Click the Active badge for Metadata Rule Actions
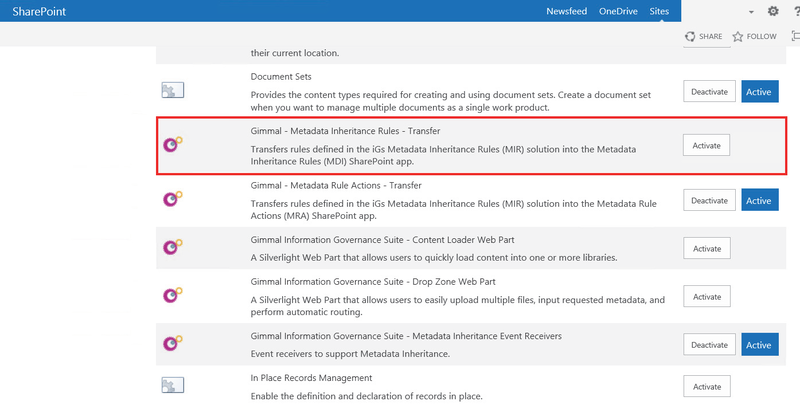Image resolution: width=800 pixels, height=405 pixels. pyautogui.click(x=759, y=200)
